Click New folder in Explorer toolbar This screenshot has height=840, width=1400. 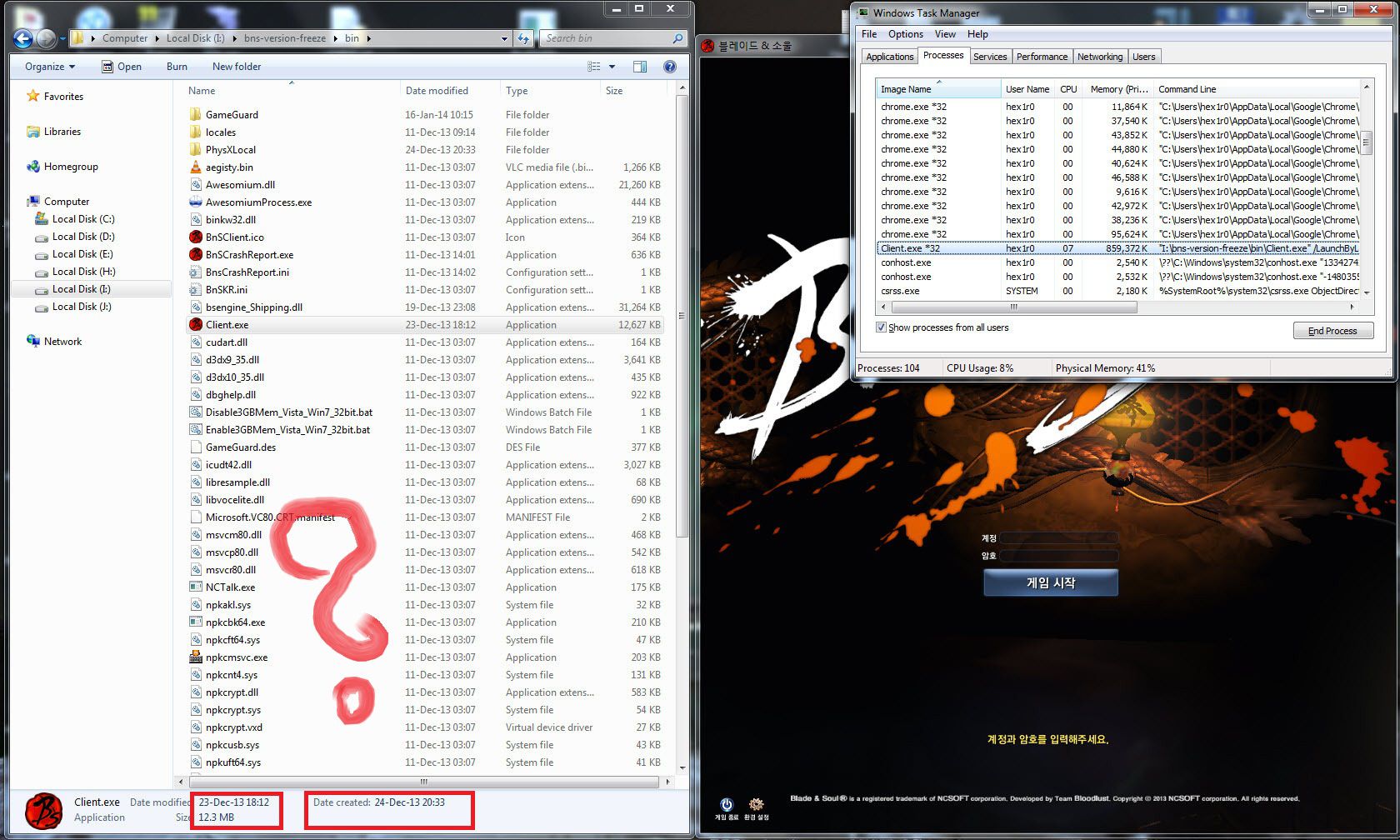pos(237,67)
